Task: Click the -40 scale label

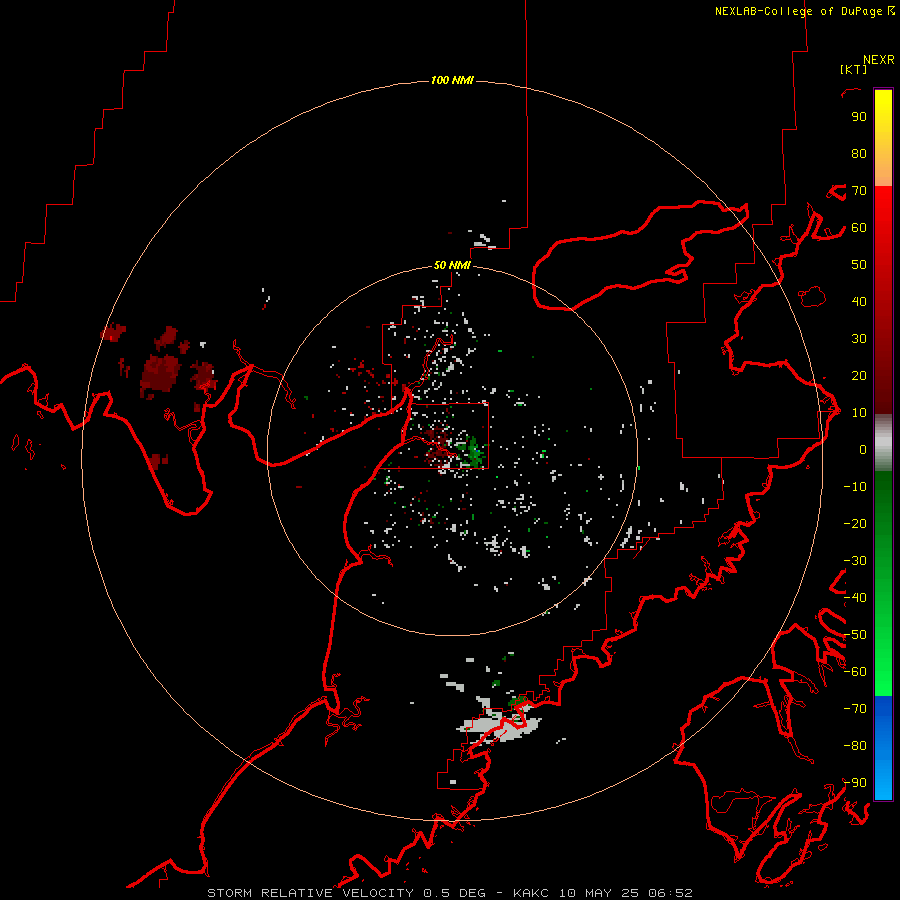Action: pyautogui.click(x=855, y=598)
